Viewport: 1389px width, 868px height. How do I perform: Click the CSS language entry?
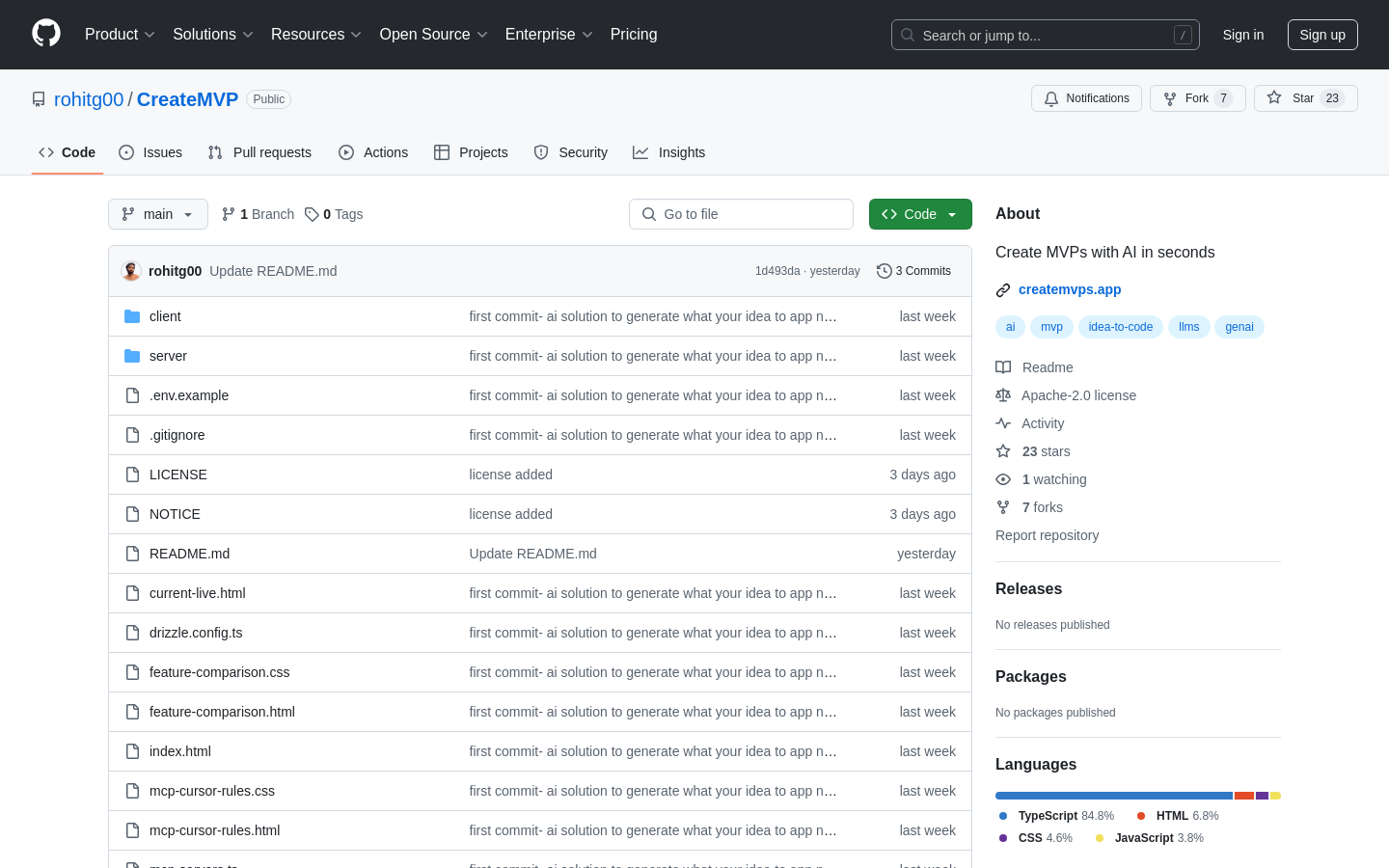tap(1036, 838)
